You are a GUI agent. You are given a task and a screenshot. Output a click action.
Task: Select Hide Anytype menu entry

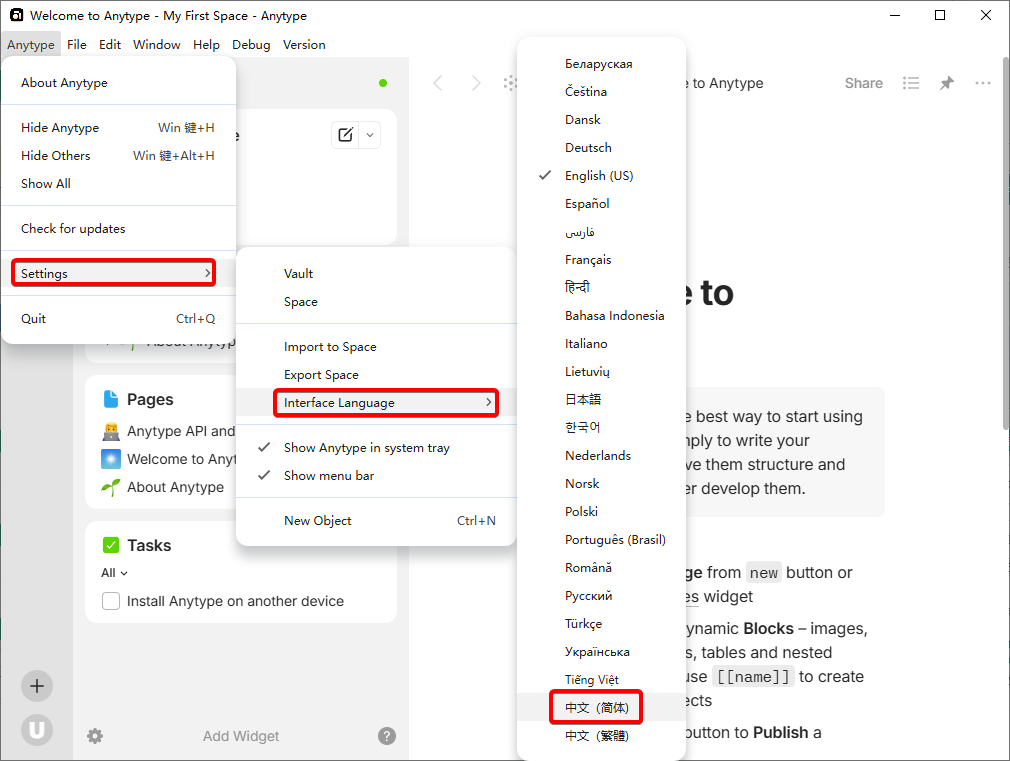119,128
